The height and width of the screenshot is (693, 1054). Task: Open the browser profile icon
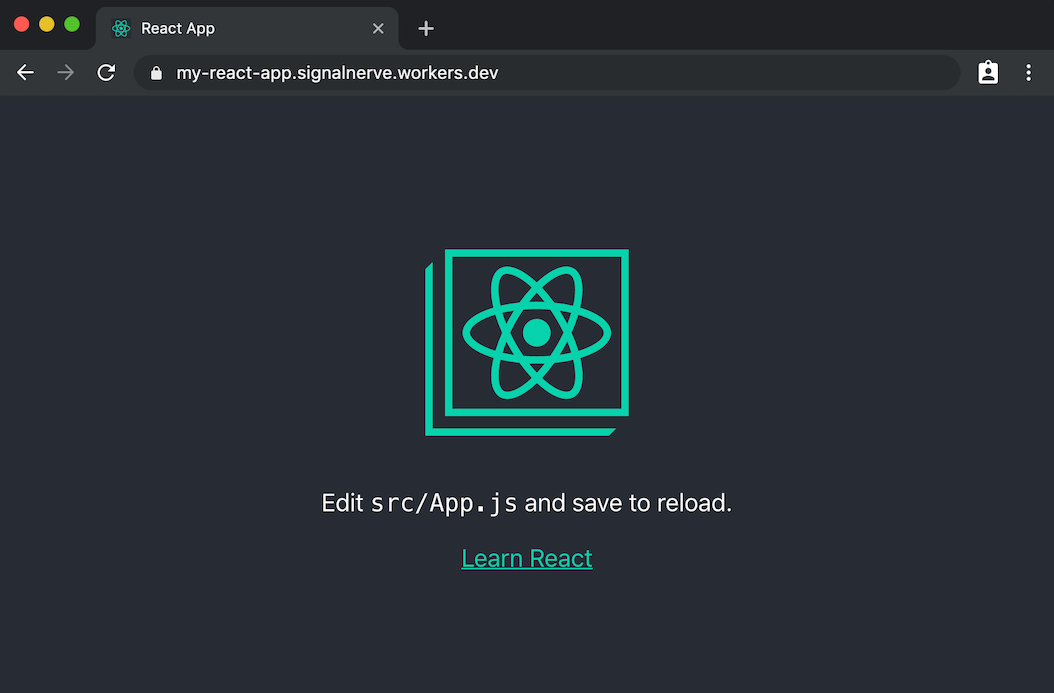(988, 72)
